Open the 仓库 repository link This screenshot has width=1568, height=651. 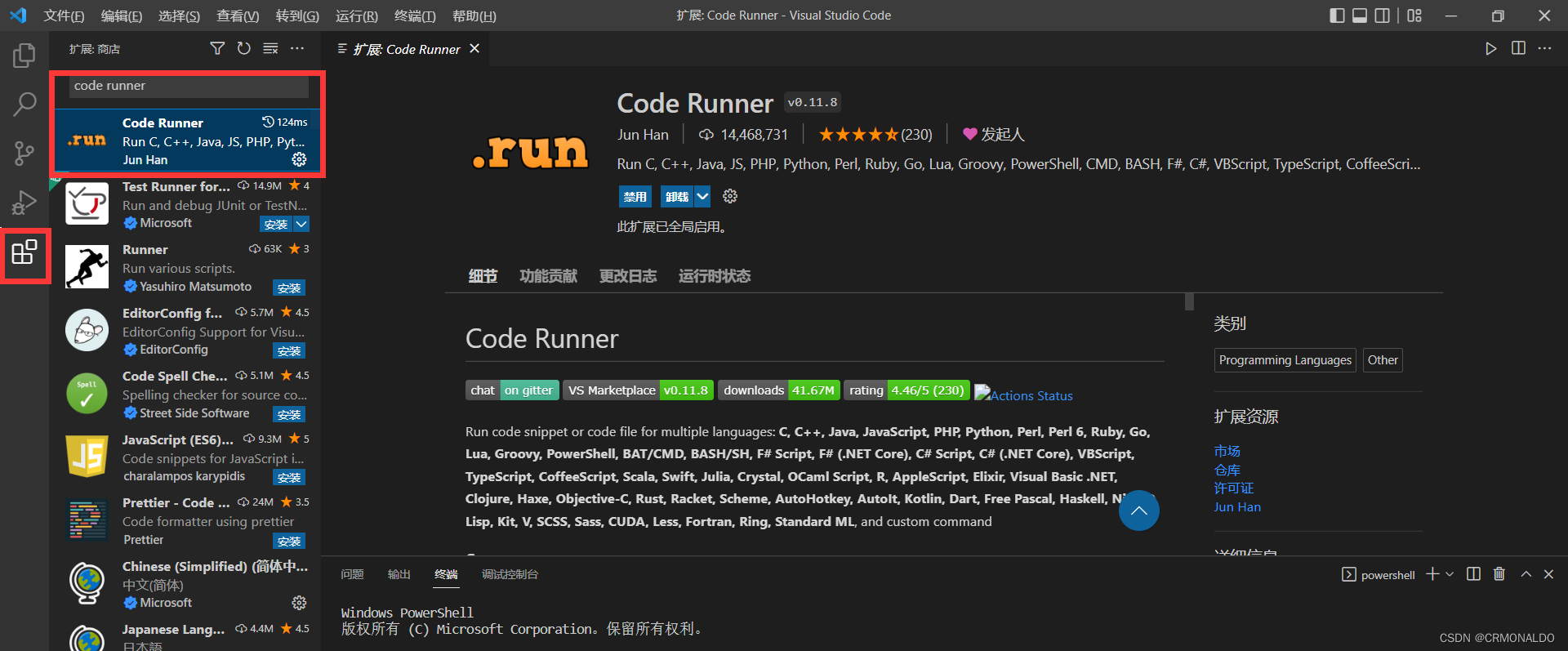click(1227, 470)
